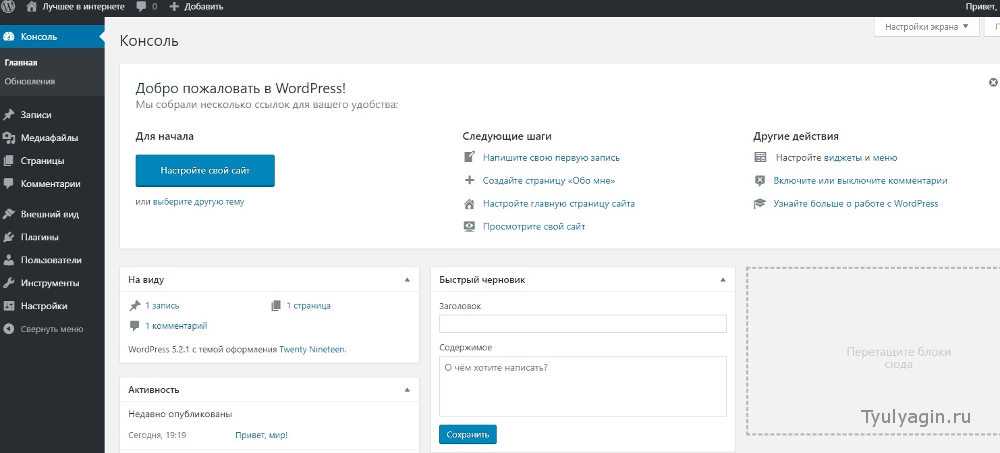Open «Инструменты» wrench menu in sidebar

(x=50, y=283)
